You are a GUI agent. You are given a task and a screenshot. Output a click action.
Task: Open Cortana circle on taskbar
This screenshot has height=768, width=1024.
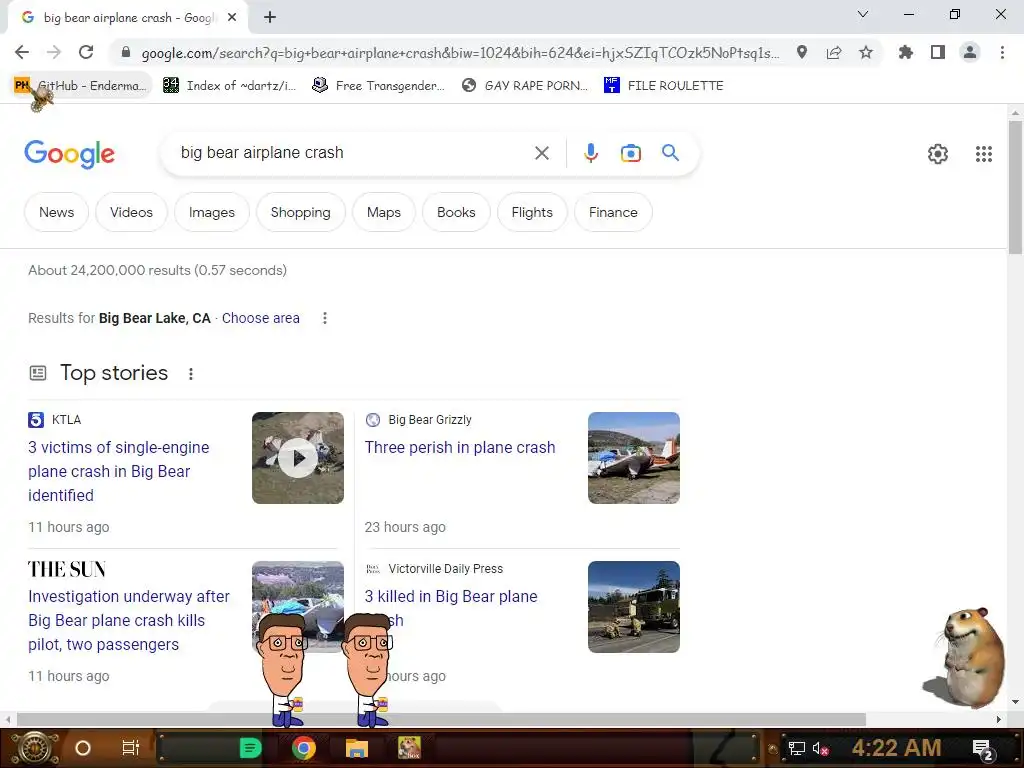pos(83,748)
